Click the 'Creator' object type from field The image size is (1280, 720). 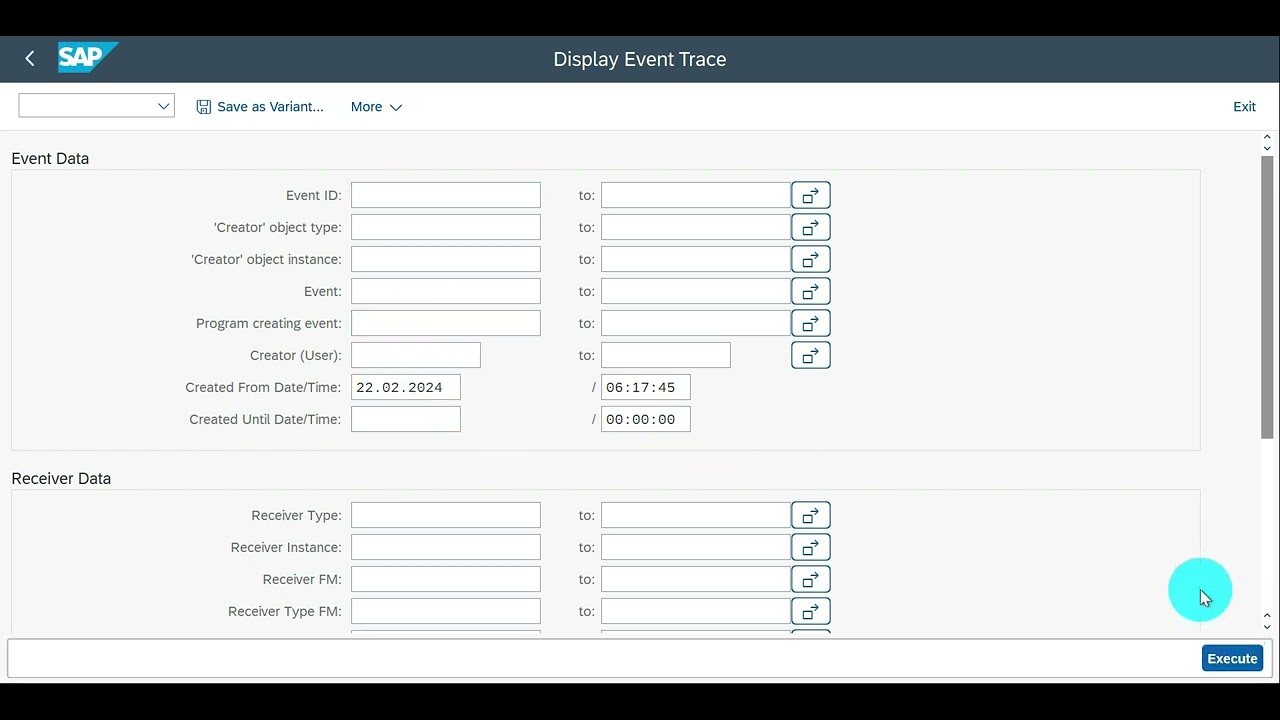446,227
